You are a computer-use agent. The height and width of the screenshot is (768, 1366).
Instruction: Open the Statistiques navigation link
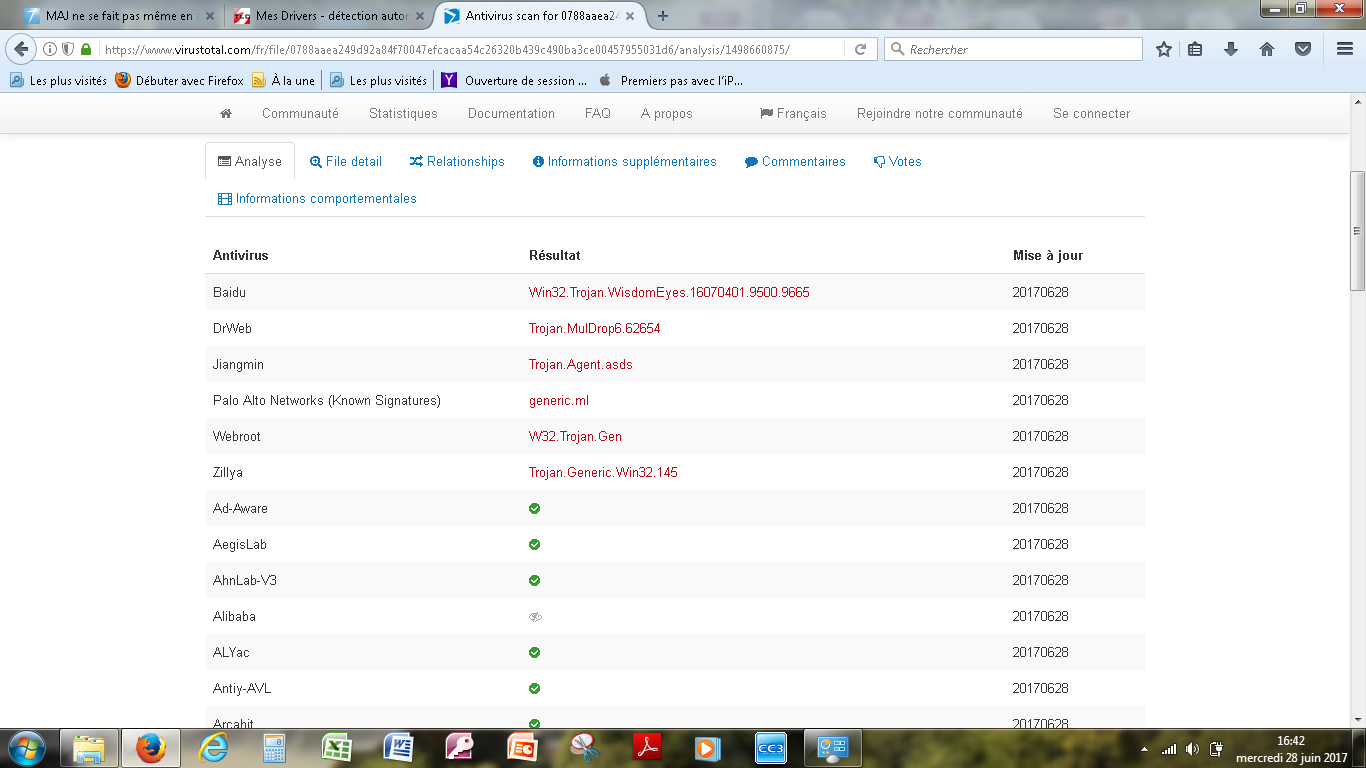pyautogui.click(x=403, y=114)
